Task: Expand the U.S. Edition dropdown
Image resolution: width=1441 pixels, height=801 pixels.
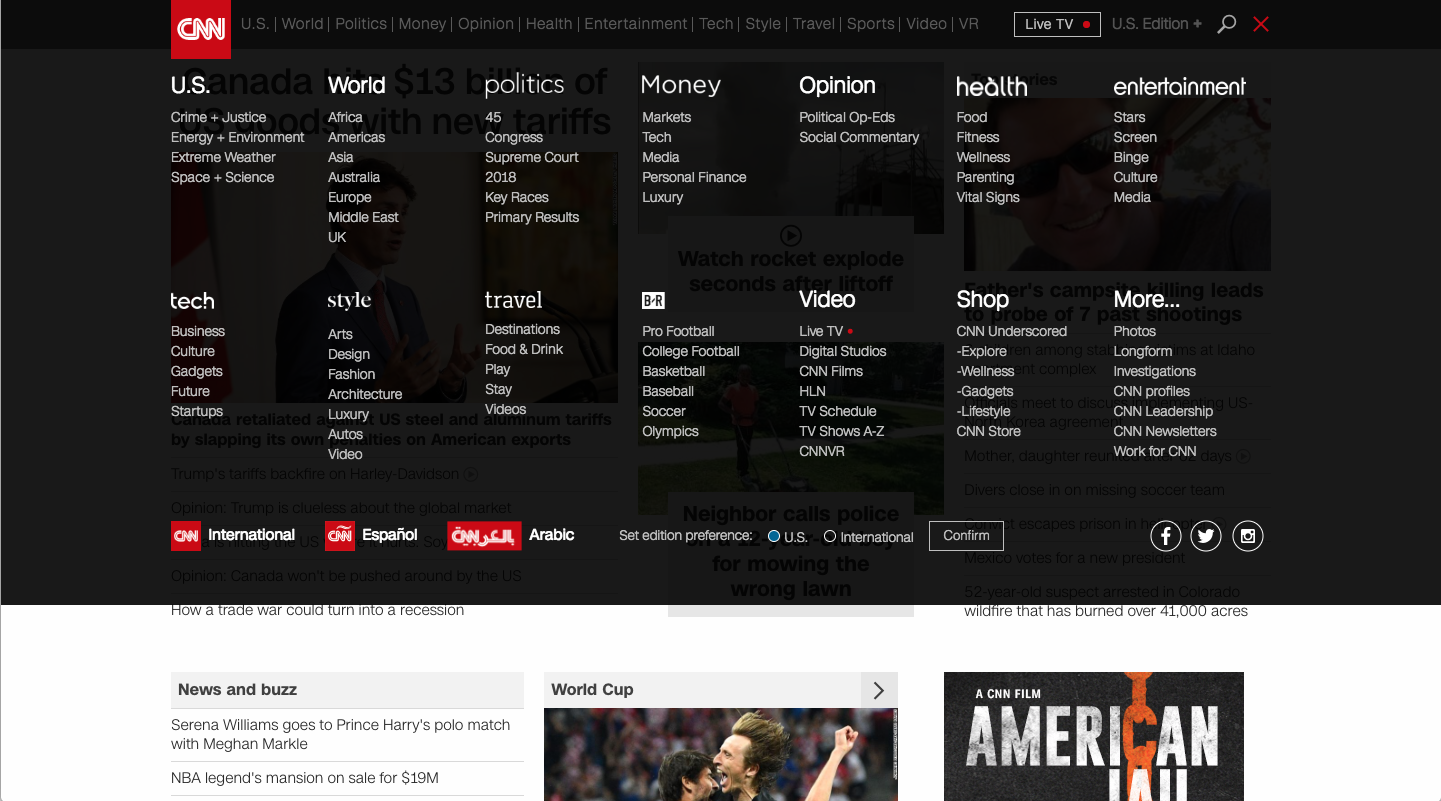Action: [1157, 24]
